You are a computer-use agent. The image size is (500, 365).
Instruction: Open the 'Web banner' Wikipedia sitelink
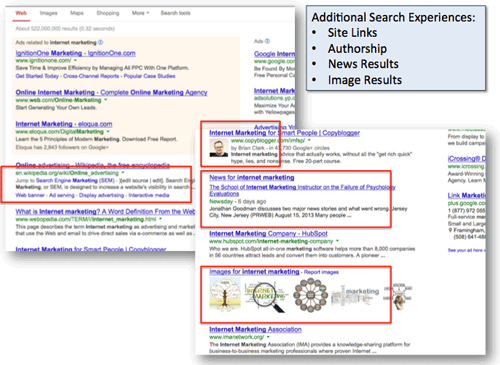(30, 195)
